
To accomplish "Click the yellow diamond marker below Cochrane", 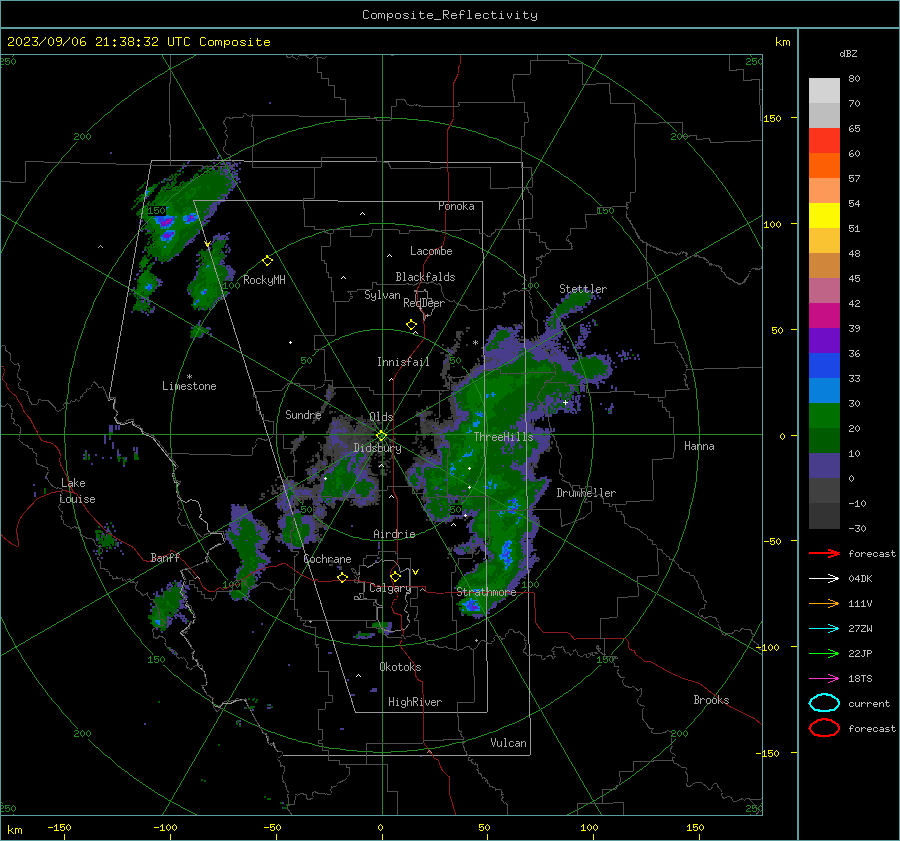I will click(342, 577).
